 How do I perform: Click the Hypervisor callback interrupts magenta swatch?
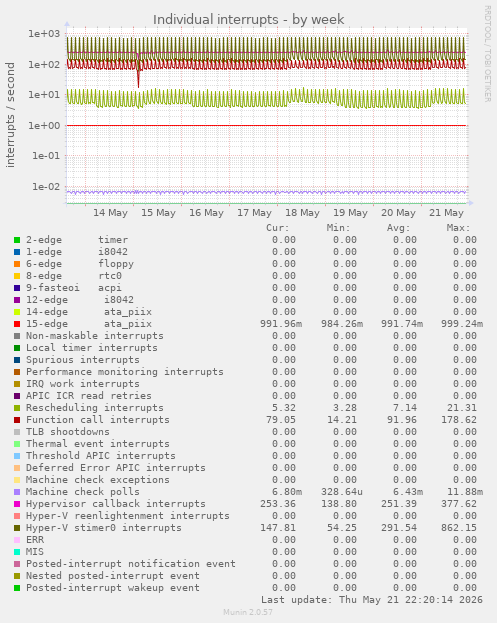pos(17,504)
